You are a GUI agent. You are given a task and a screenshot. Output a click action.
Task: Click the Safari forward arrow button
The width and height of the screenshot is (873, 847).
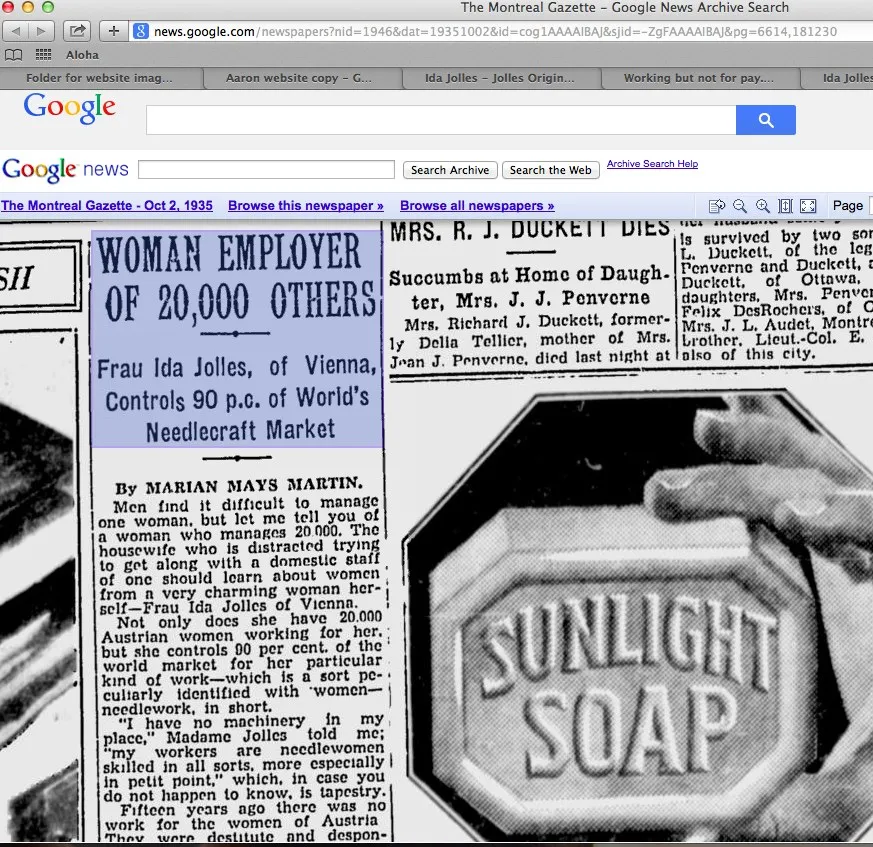(42, 31)
